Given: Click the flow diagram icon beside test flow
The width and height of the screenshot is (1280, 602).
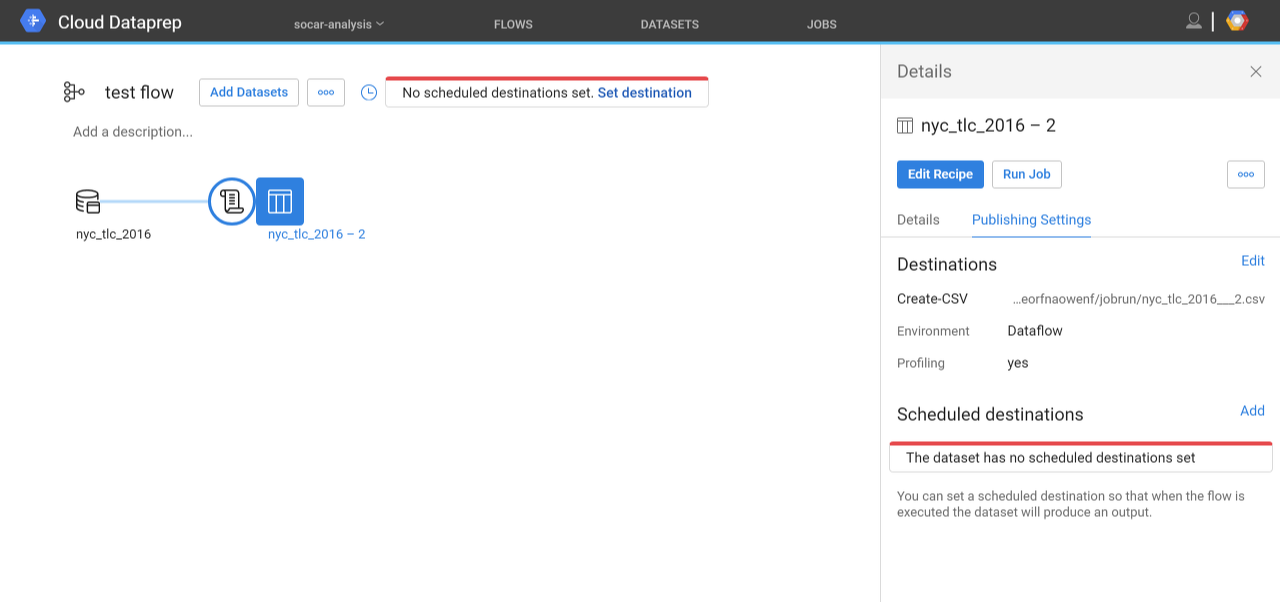Looking at the screenshot, I should coord(74,92).
